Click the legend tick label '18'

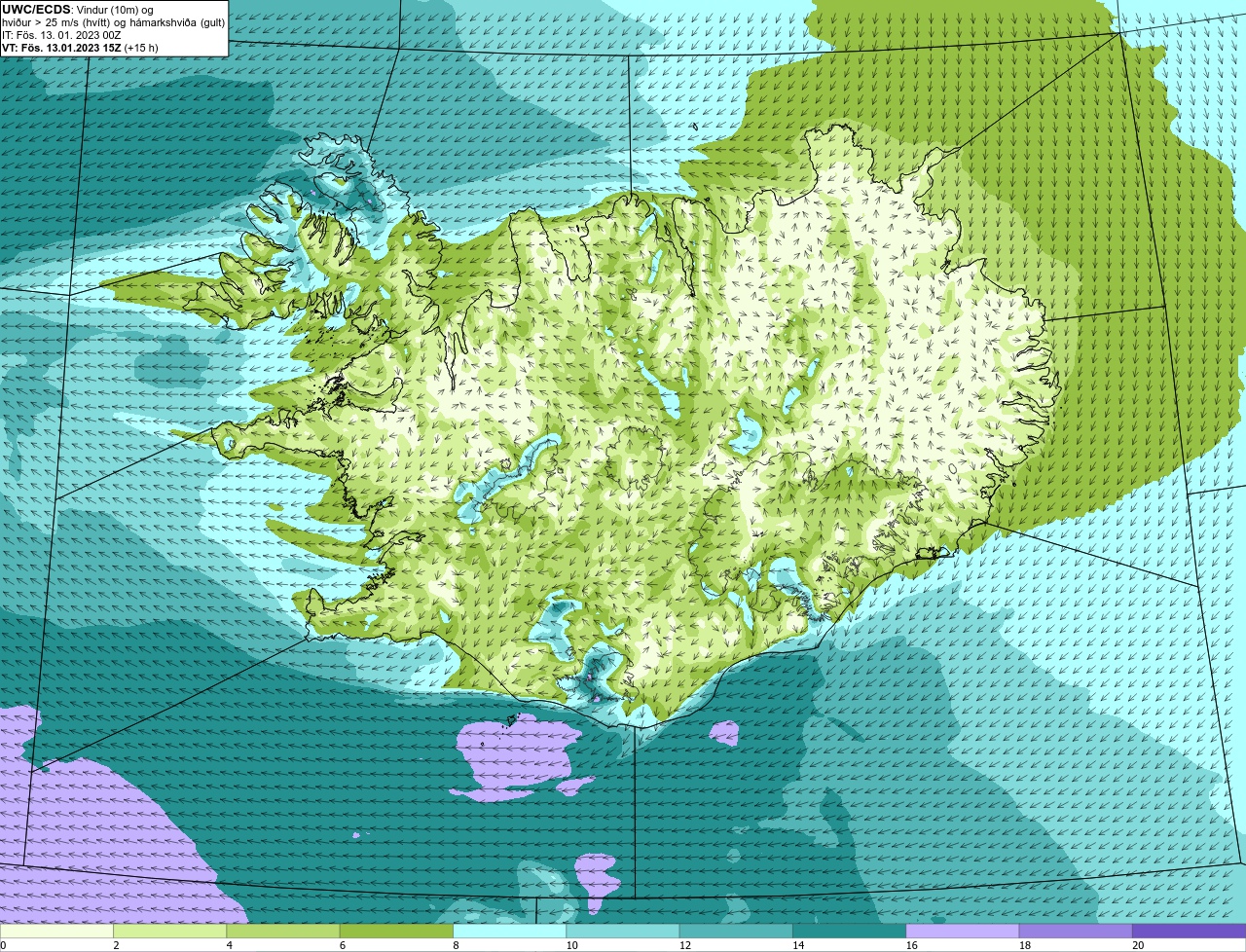click(1024, 945)
